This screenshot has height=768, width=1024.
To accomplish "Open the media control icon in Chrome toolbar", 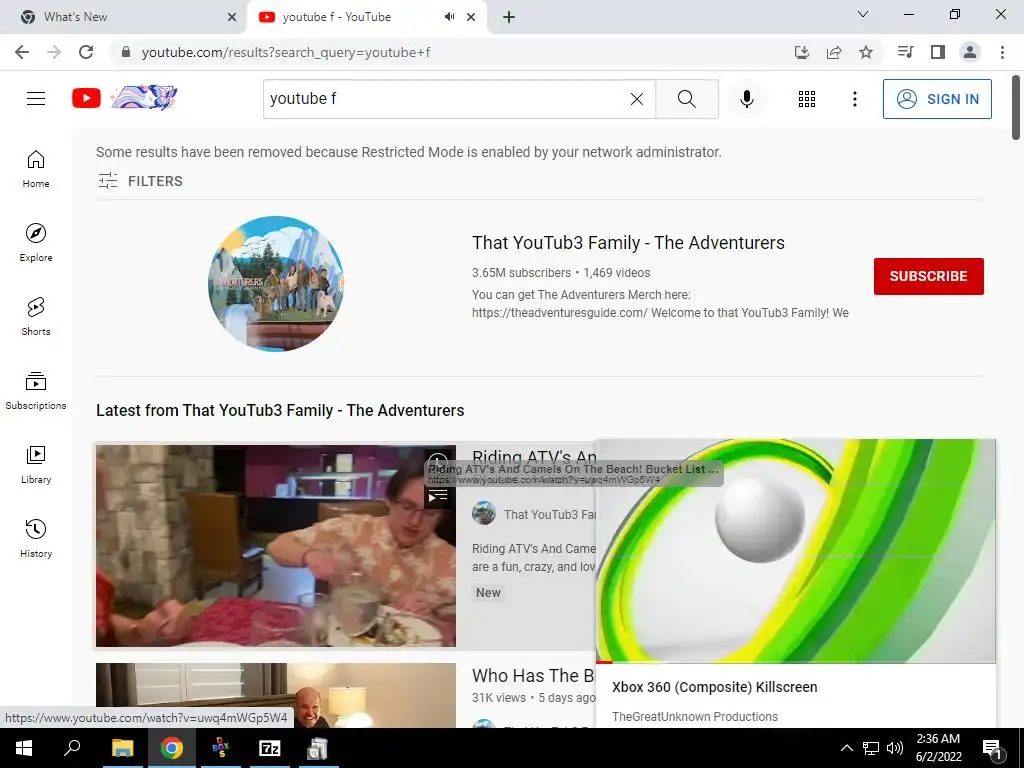I will pos(905,52).
